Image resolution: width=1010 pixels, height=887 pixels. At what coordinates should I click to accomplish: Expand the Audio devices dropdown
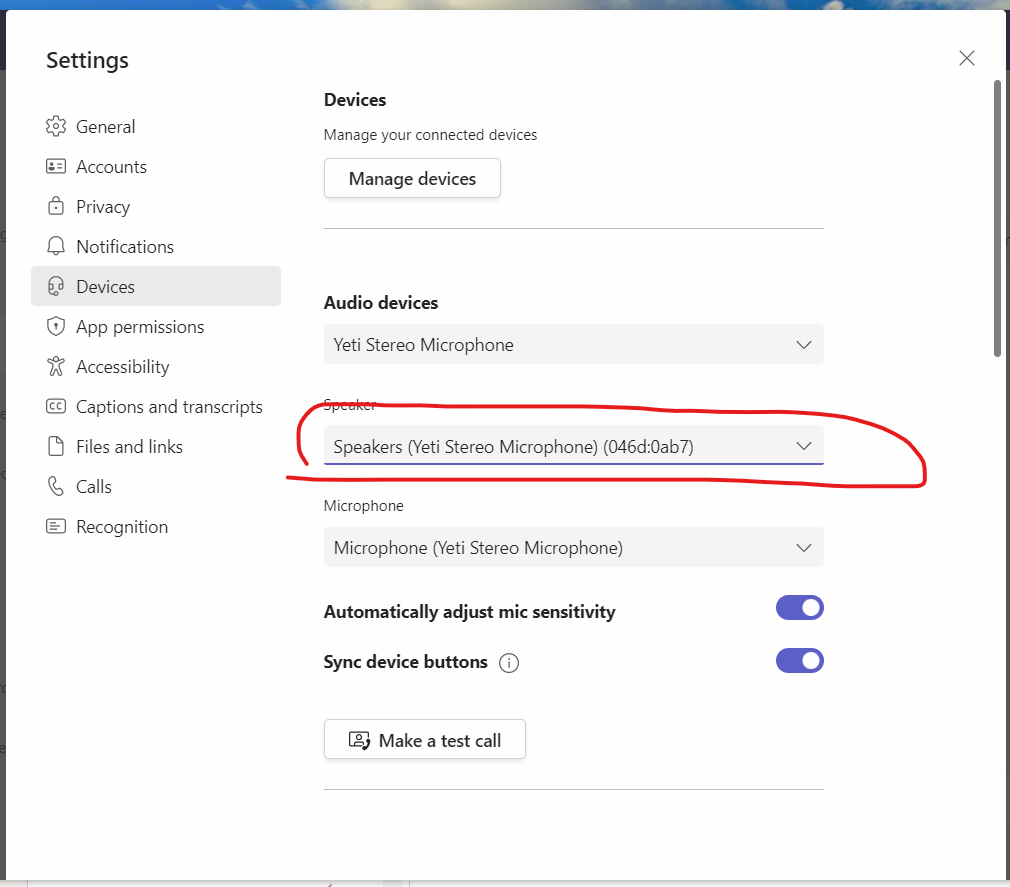pos(573,345)
